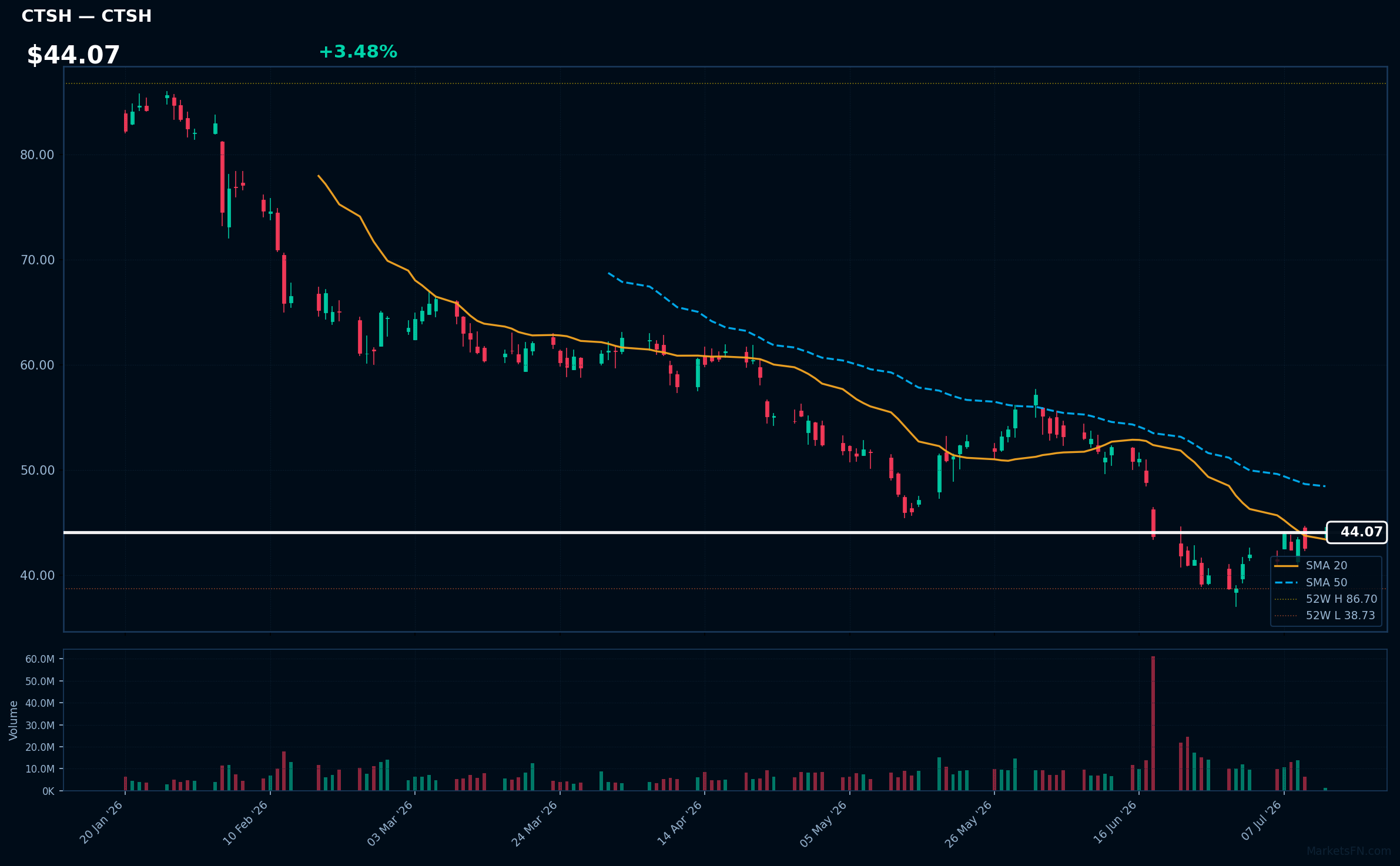Click the 50.0M volume axis label
This screenshot has height=866, width=1400.
click(40, 682)
